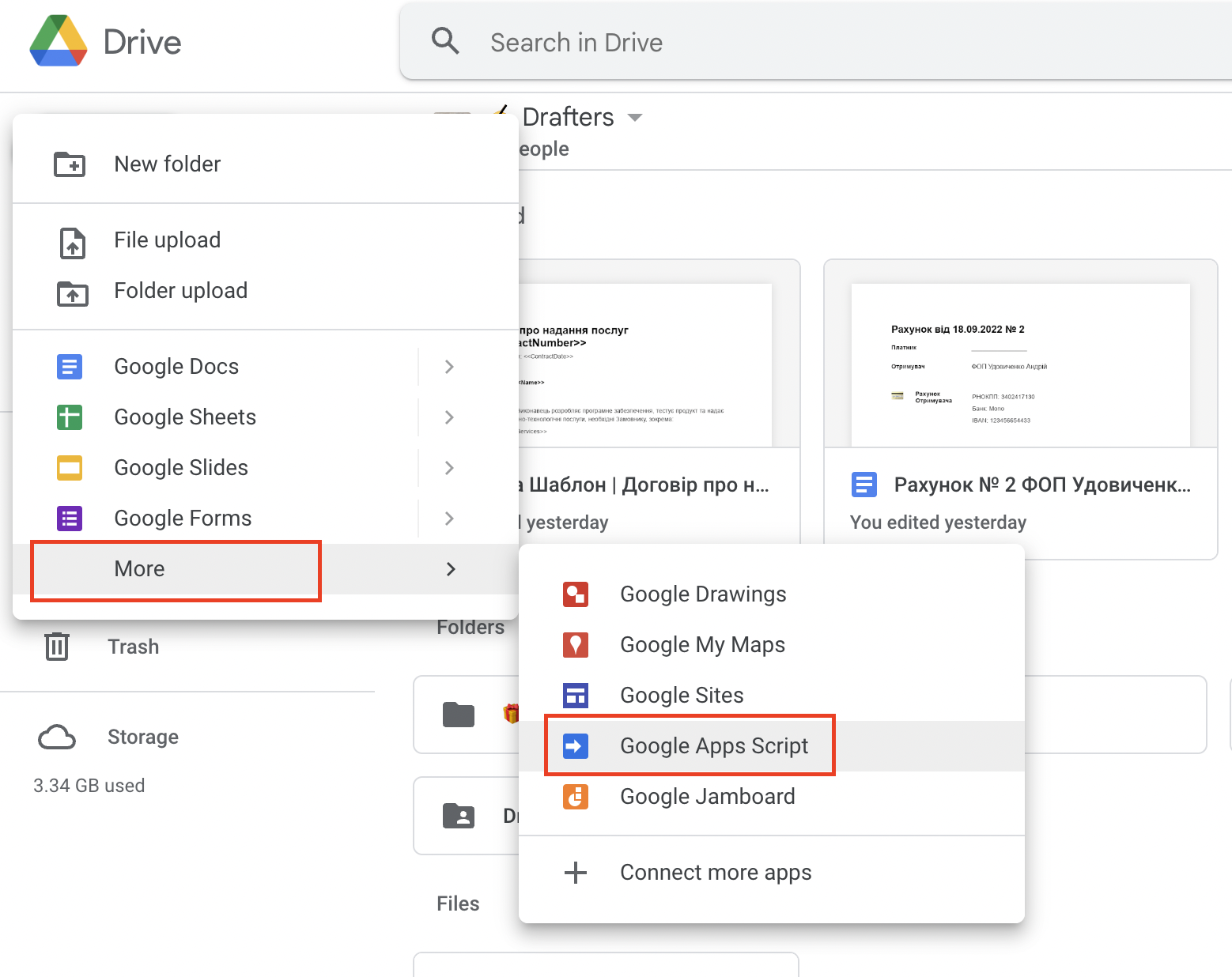Type in the Search in Drive field
Viewport: 1232px width, 977px height.
791,43
